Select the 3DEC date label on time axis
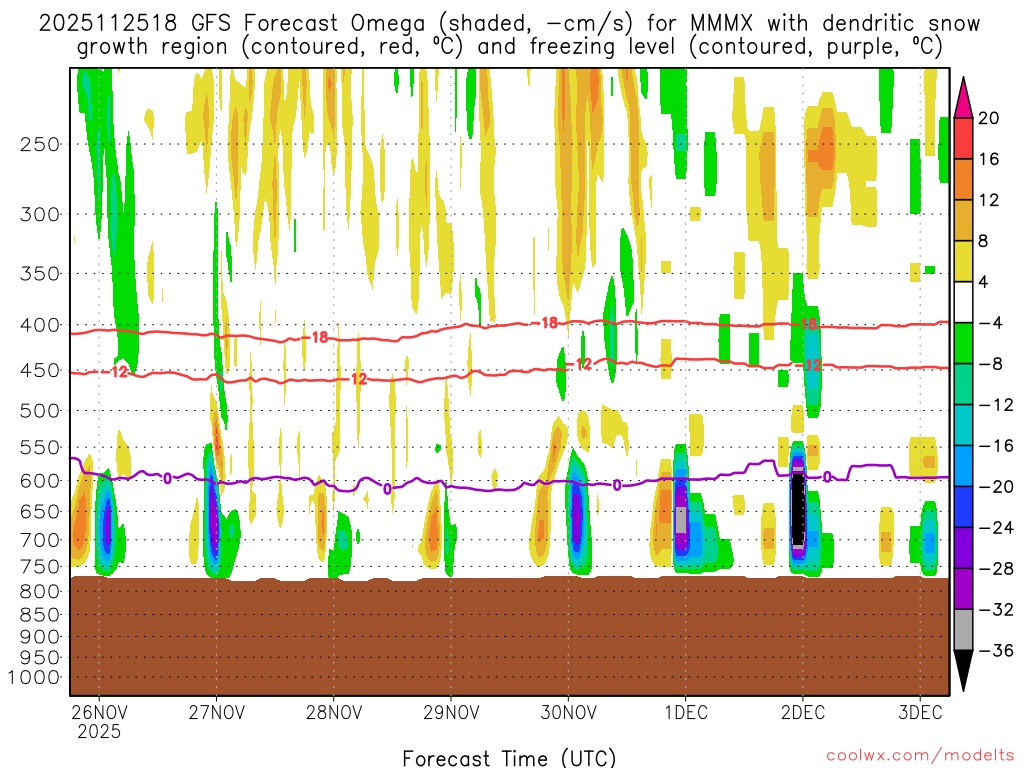This screenshot has width=1024, height=768. pos(920,712)
